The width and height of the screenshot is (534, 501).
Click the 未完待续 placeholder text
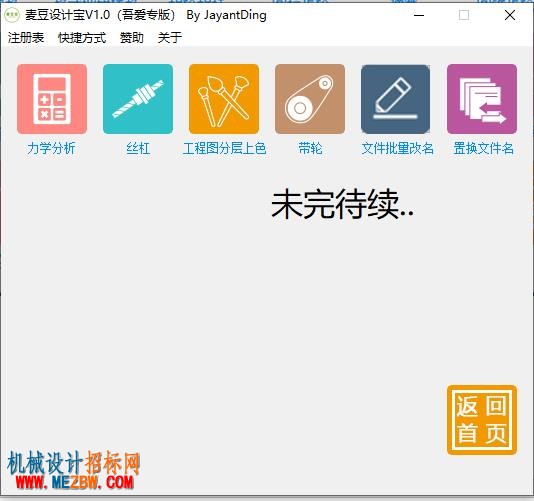pyautogui.click(x=342, y=204)
